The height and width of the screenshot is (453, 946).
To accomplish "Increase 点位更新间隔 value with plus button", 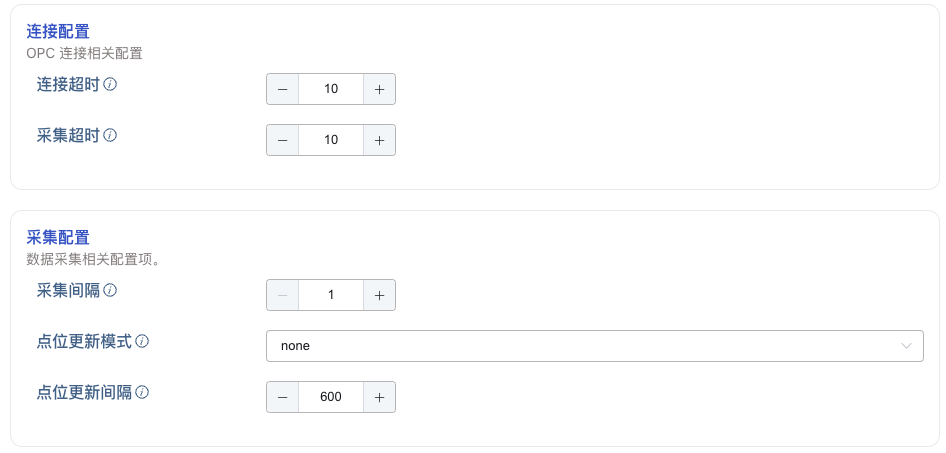I will point(379,397).
